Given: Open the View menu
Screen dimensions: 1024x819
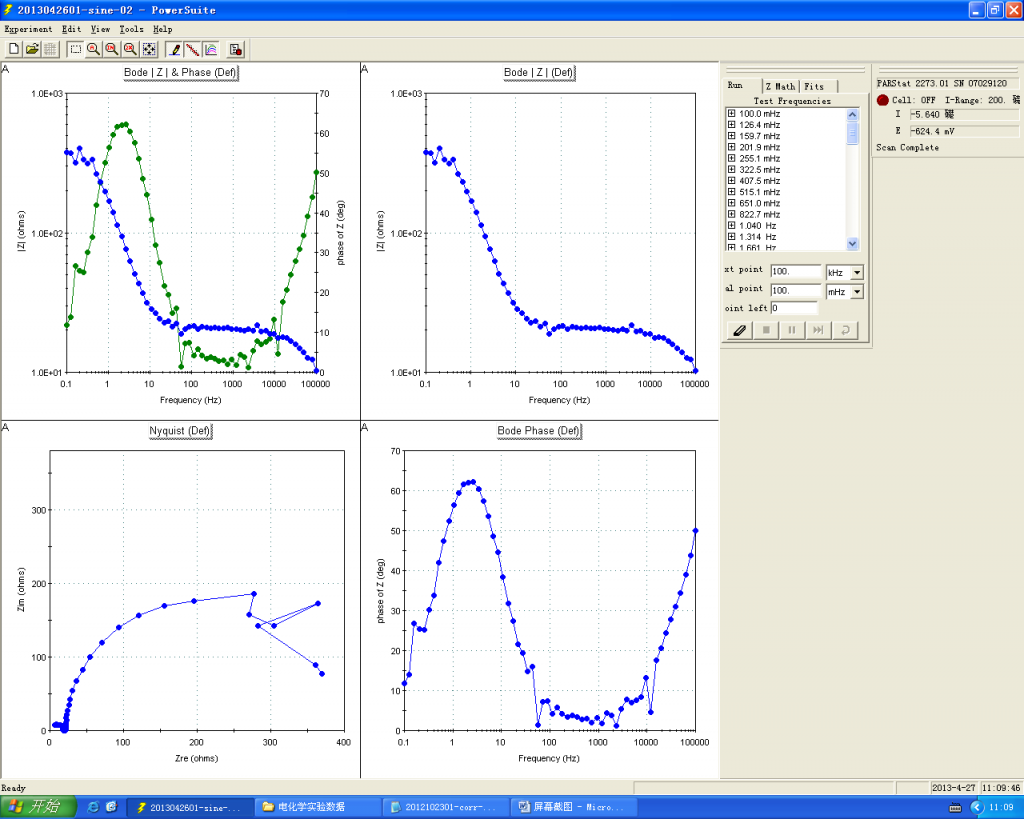Looking at the screenshot, I should (x=100, y=29).
